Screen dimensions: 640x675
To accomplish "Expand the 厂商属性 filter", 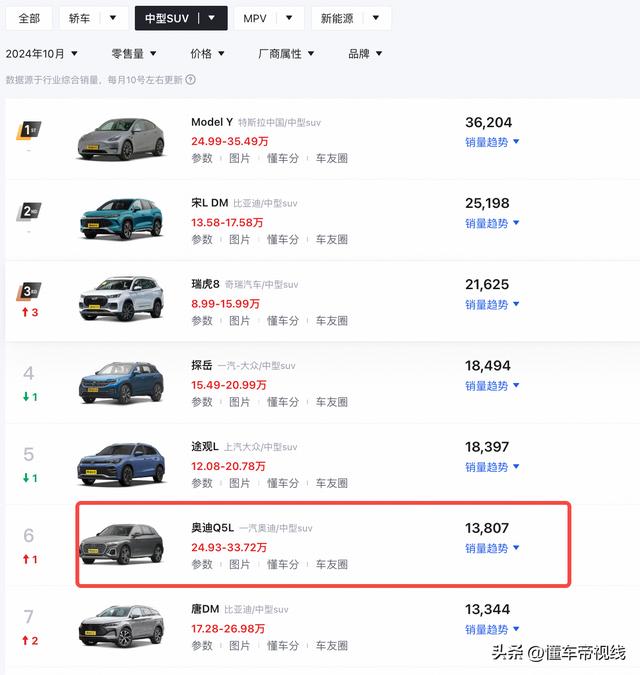I will pyautogui.click(x=286, y=54).
